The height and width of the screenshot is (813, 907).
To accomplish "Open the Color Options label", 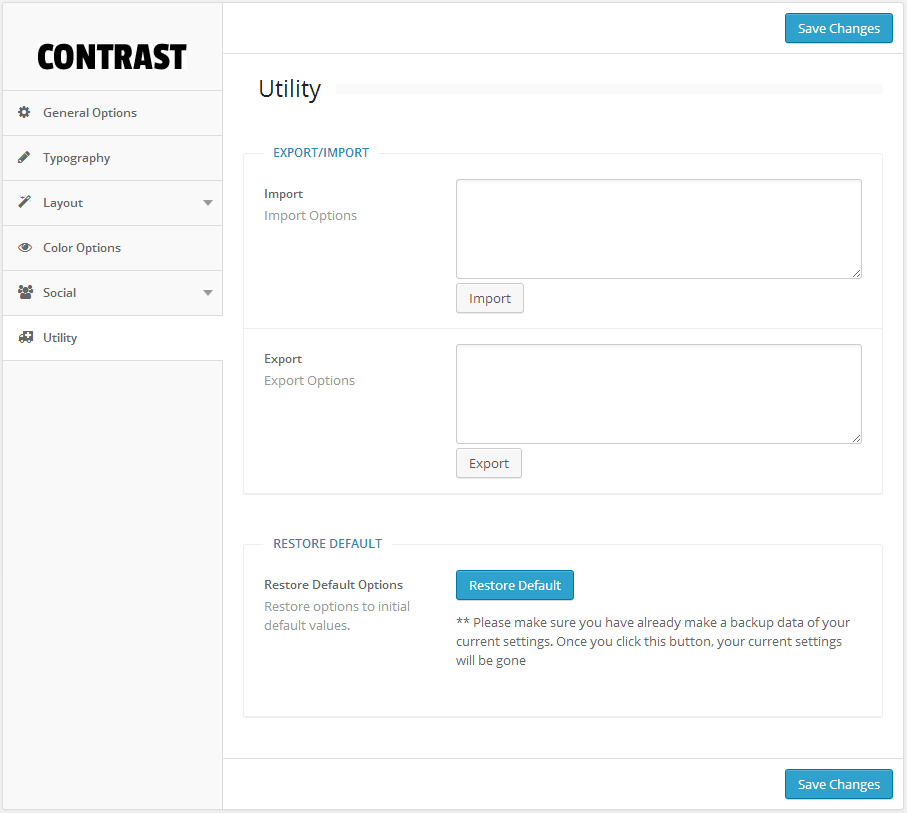I will [x=82, y=248].
